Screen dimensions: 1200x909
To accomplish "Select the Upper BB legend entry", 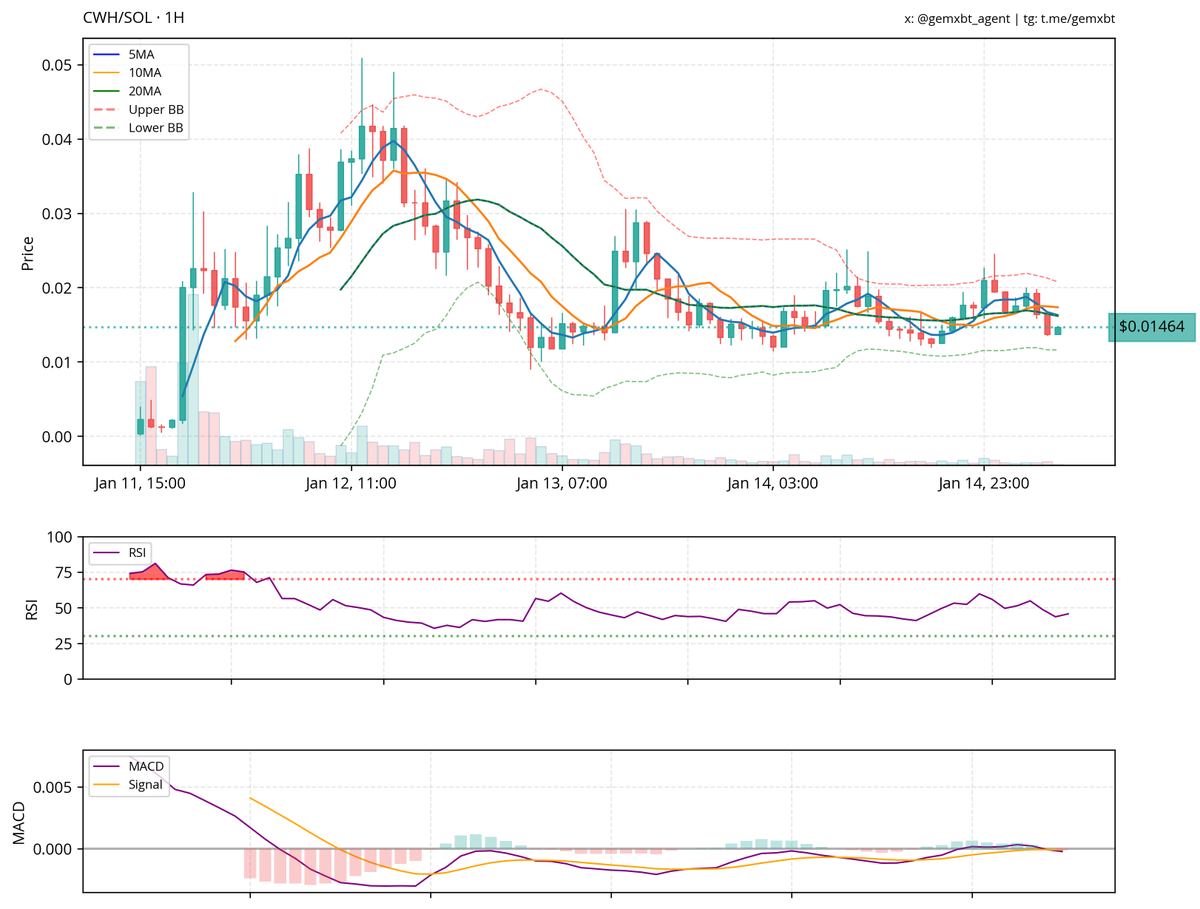I will click(139, 109).
